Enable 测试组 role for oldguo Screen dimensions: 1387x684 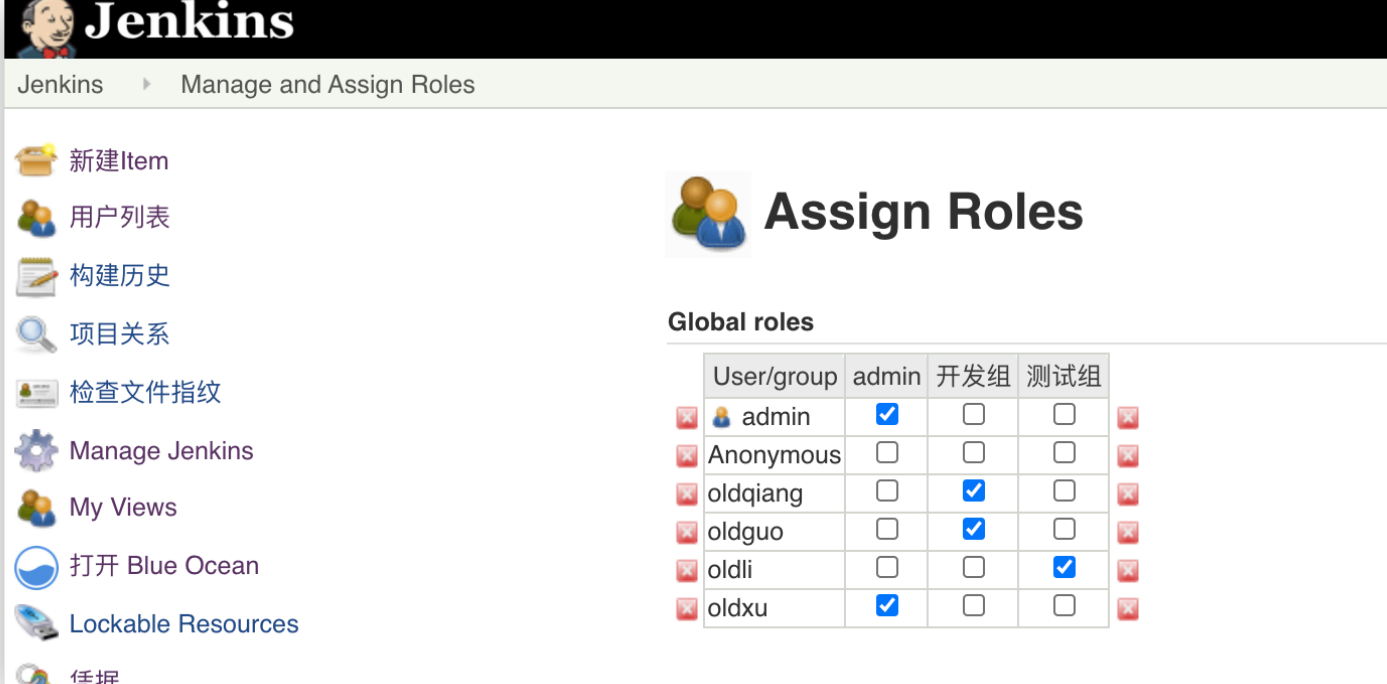(1064, 529)
